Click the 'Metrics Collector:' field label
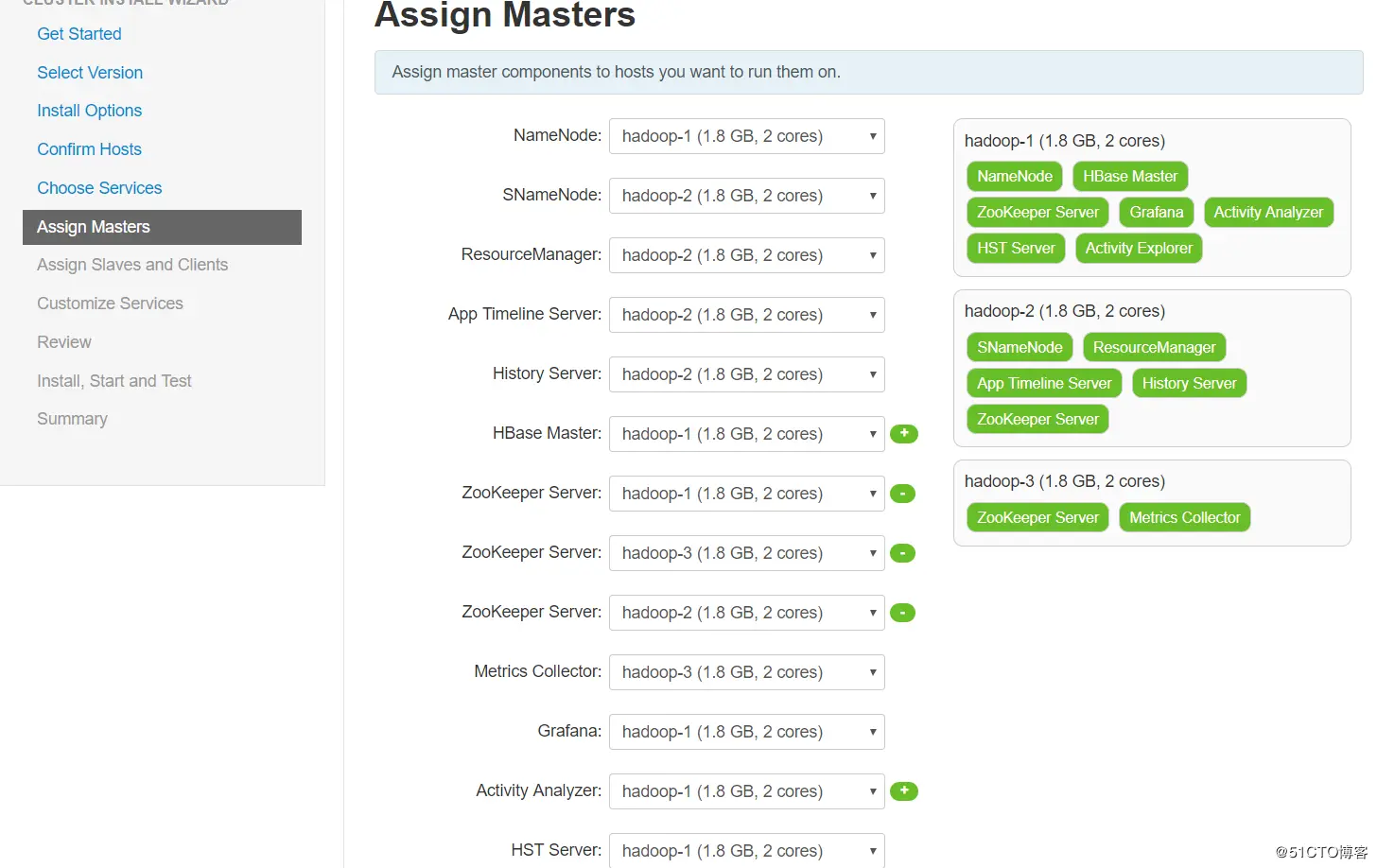Viewport: 1377px width, 868px height. [537, 671]
